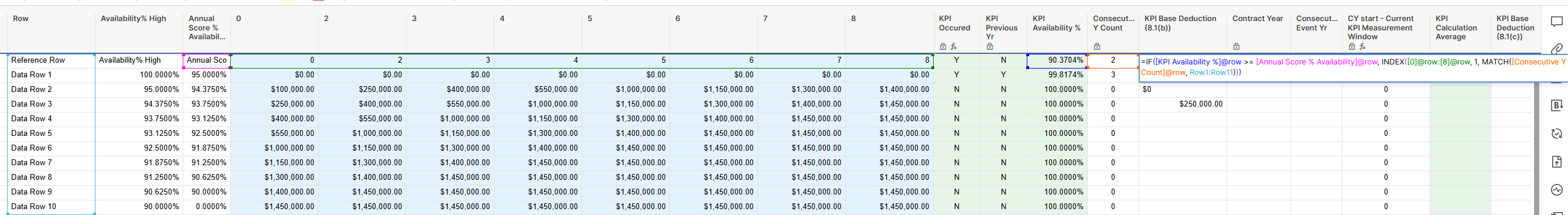Select the Data Row 10 cell
Screen dimensions: 1568x215
pos(51,206)
